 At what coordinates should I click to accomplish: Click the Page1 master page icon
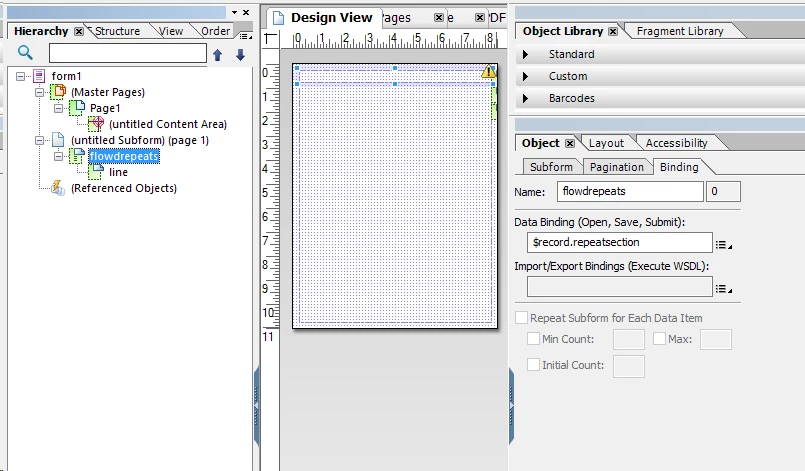point(77,108)
